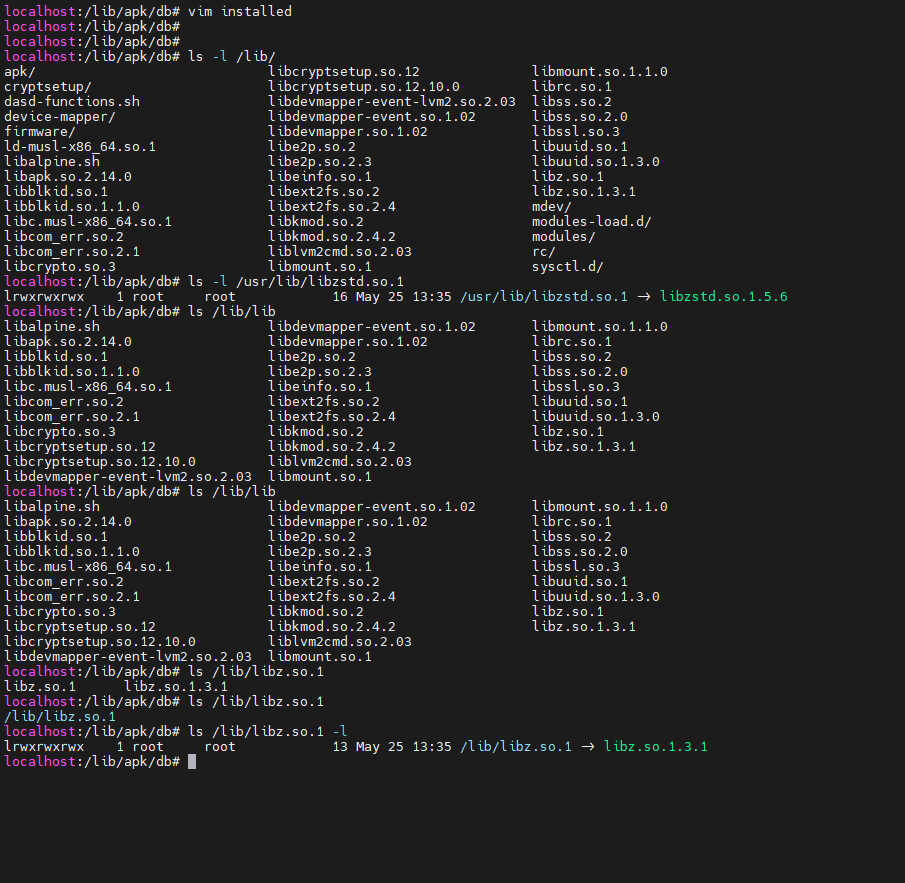Select the 'ld-musl-x86_64.so.1' file entry
The height and width of the screenshot is (883, 905).
(80, 147)
